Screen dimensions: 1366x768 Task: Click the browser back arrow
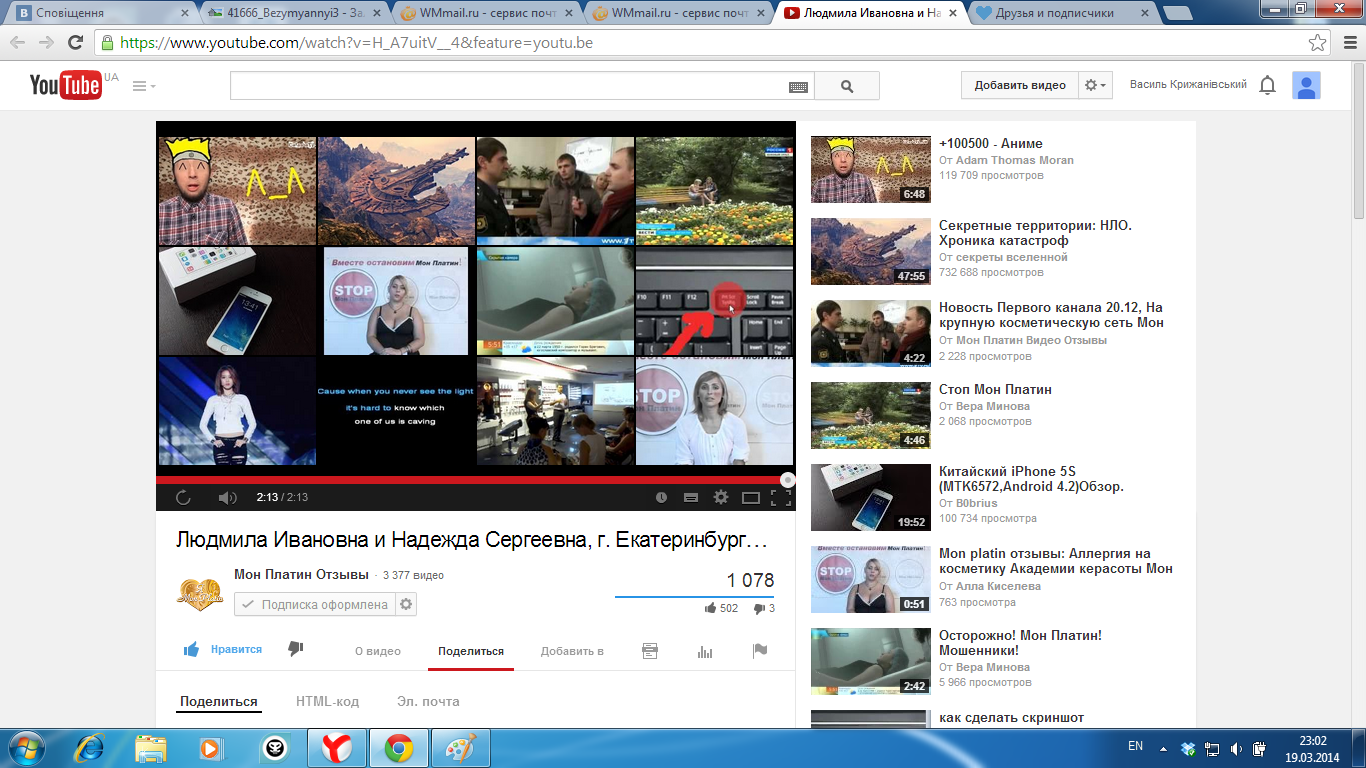(18, 43)
